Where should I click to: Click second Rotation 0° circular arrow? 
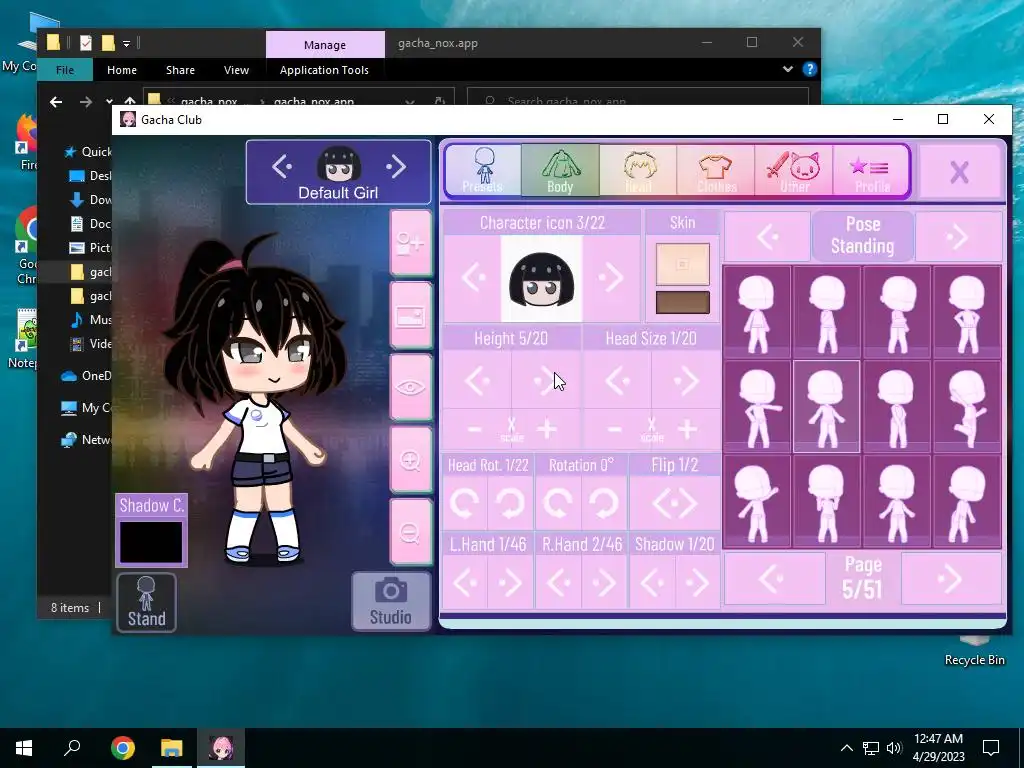(603, 503)
